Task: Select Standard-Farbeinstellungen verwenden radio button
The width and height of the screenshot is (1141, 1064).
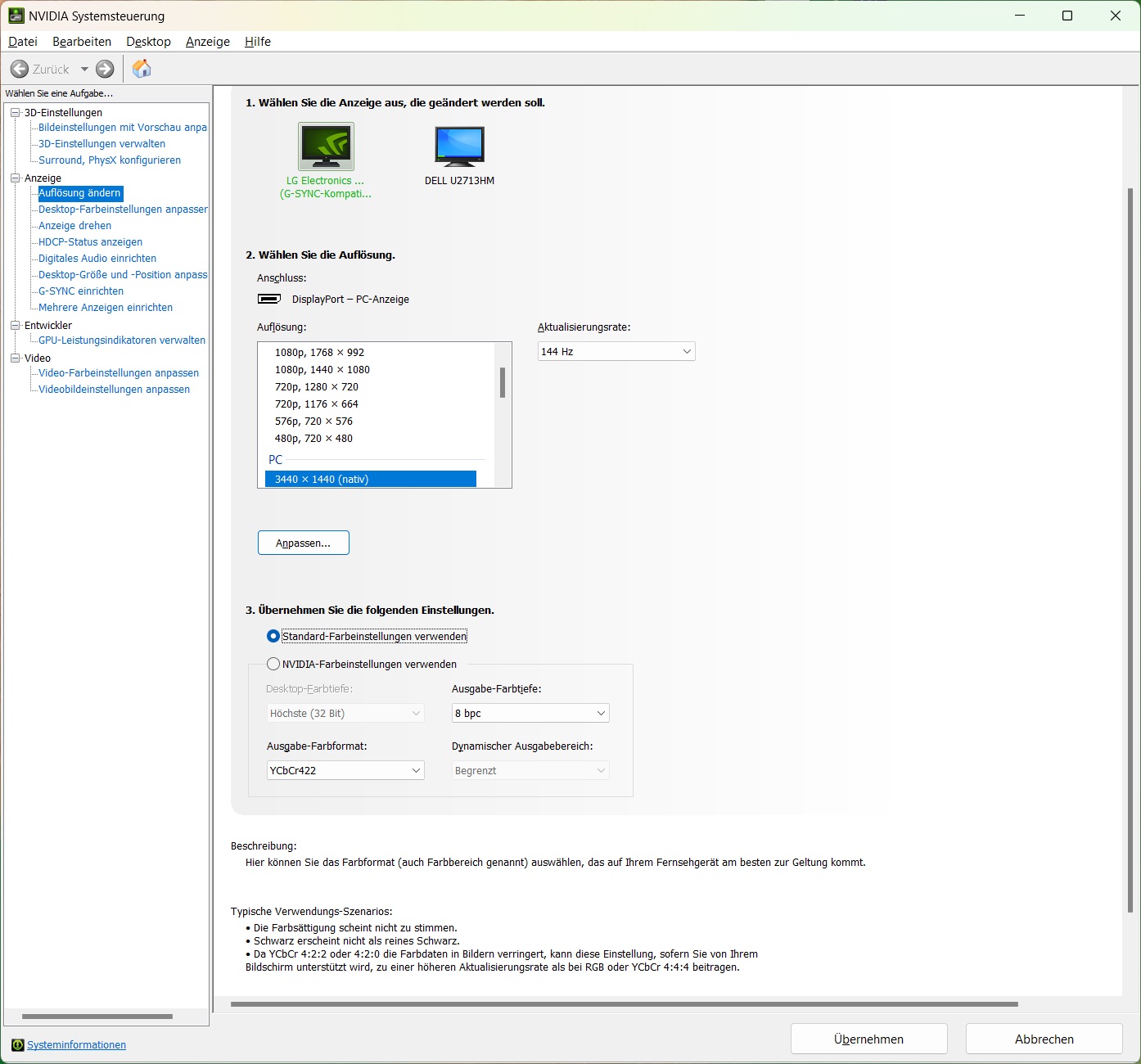Action: [x=273, y=636]
